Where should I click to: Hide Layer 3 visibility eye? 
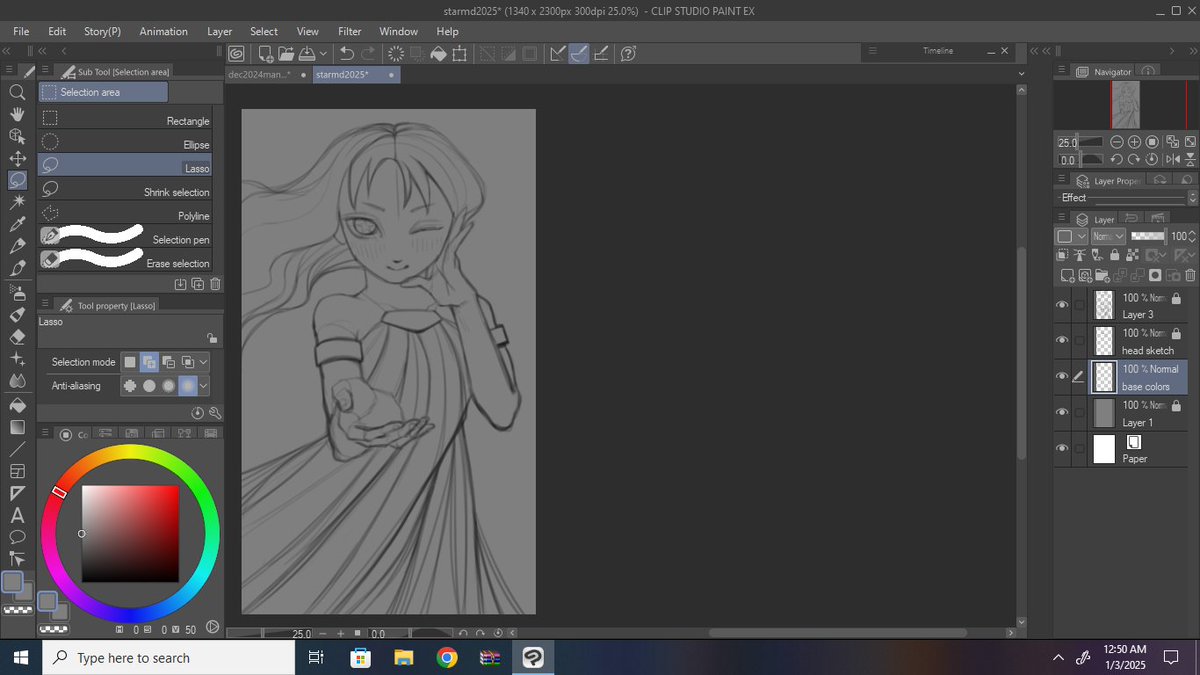click(1062, 304)
